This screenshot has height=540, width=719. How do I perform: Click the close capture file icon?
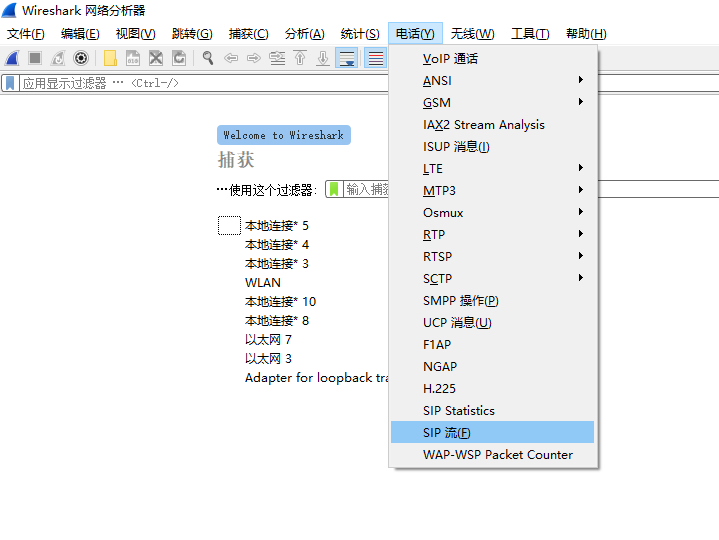(x=156, y=58)
